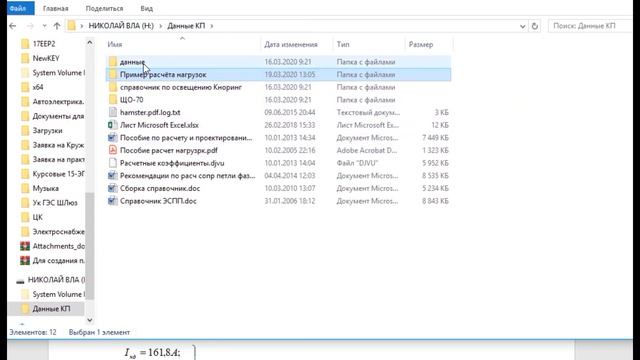Select the Пример расчёта нагрузок folder icon

click(113, 75)
